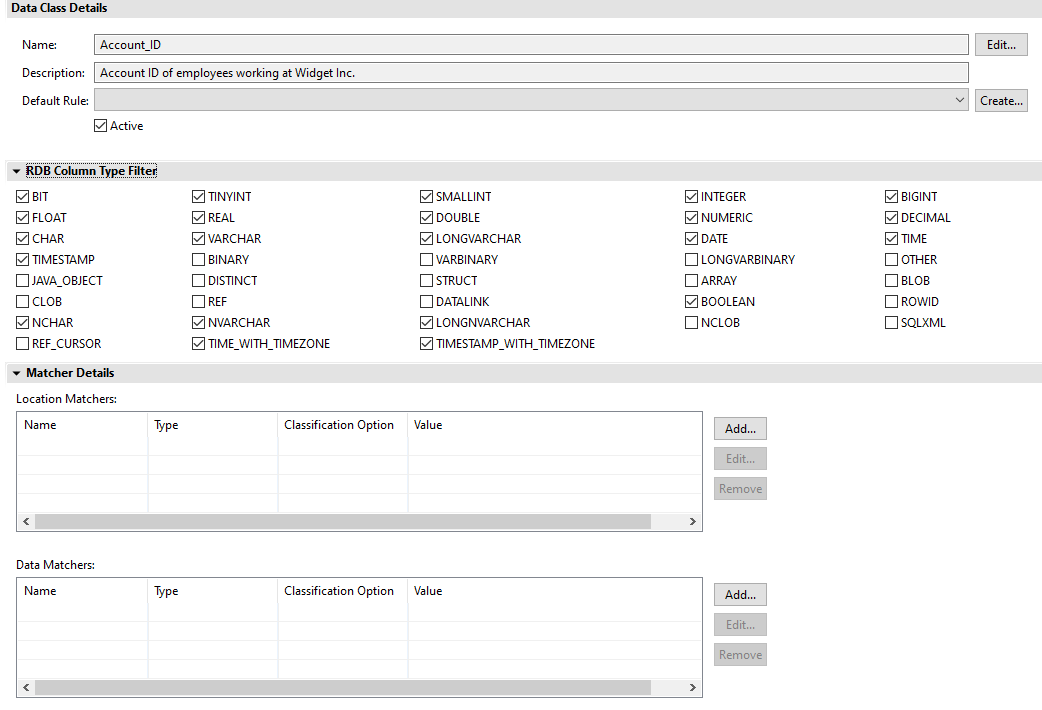The image size is (1042, 710).
Task: Click Create for the Default Rule
Action: [x=1001, y=100]
